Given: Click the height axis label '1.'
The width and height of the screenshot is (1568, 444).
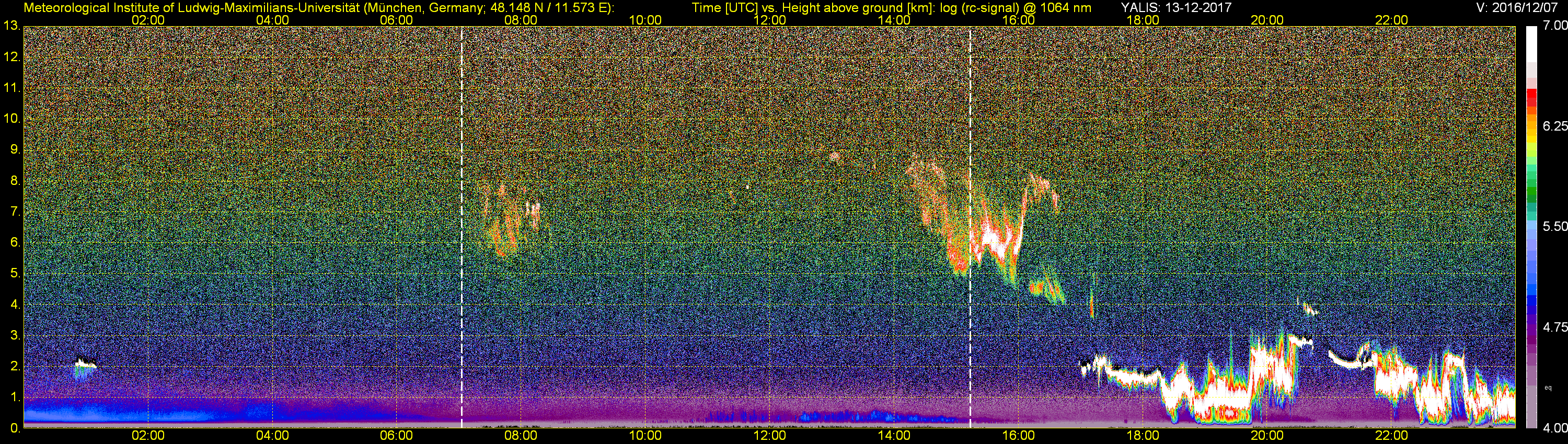Looking at the screenshot, I should (15, 397).
